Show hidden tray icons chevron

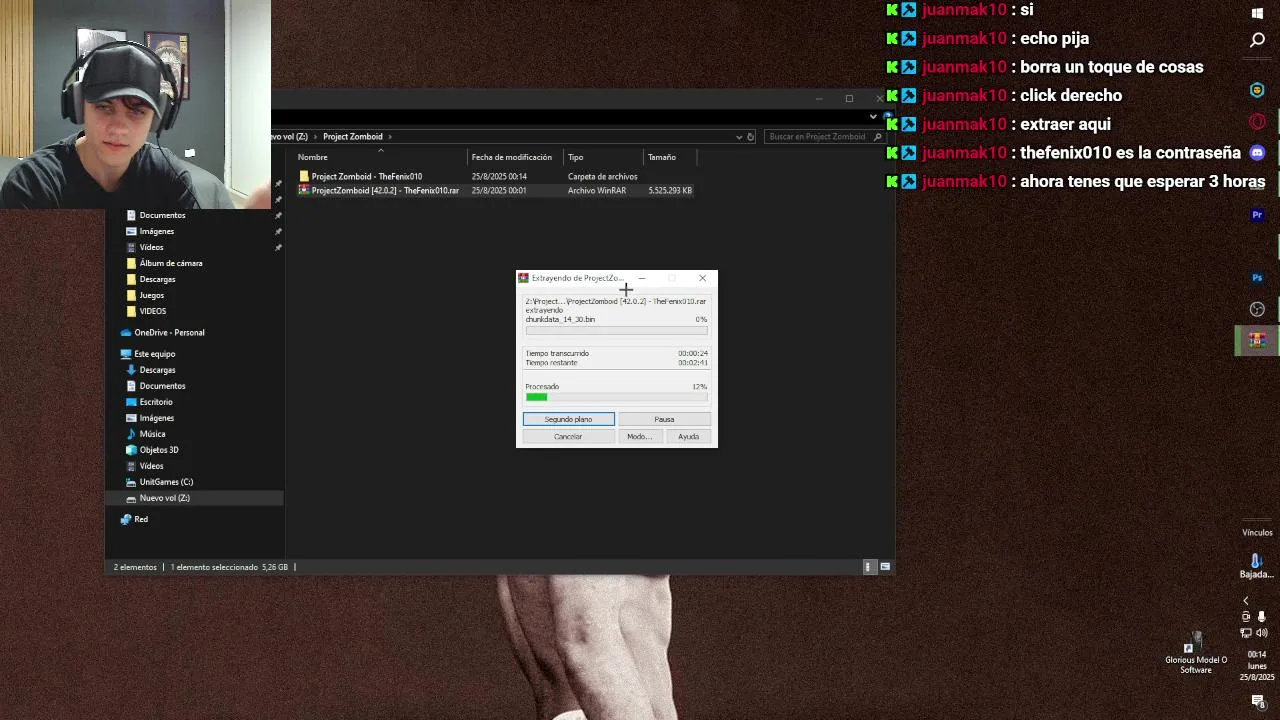pos(1246,601)
